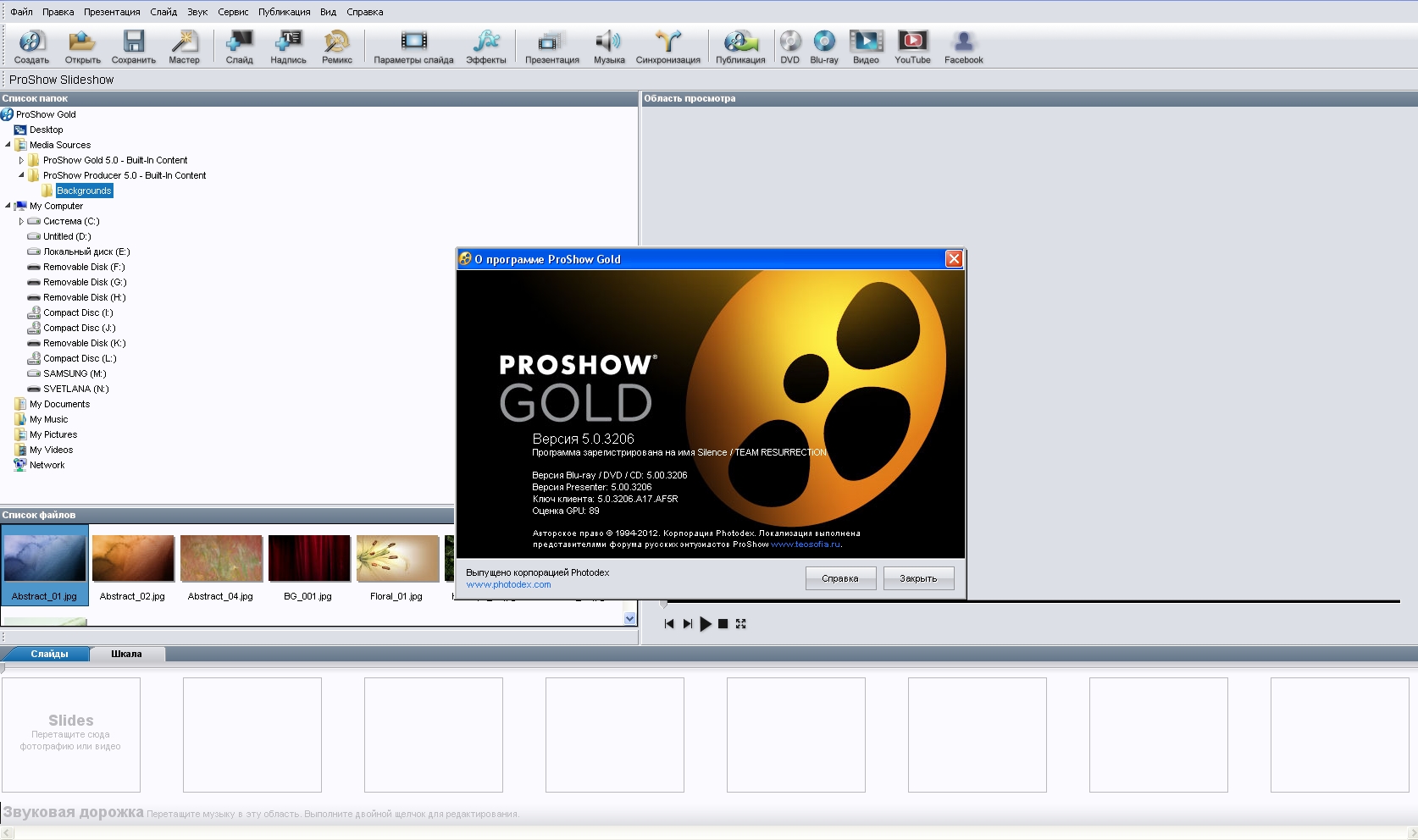The width and height of the screenshot is (1418, 840).
Task: Select Desktop in folder list
Action: point(46,130)
